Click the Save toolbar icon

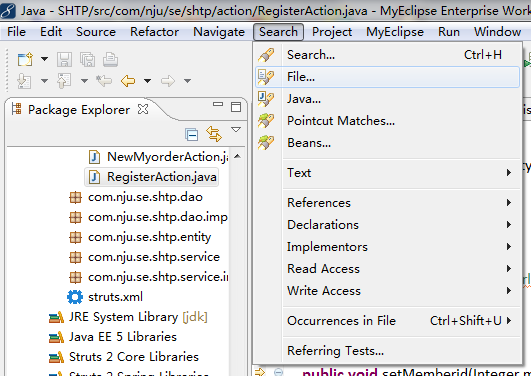[x=64, y=59]
